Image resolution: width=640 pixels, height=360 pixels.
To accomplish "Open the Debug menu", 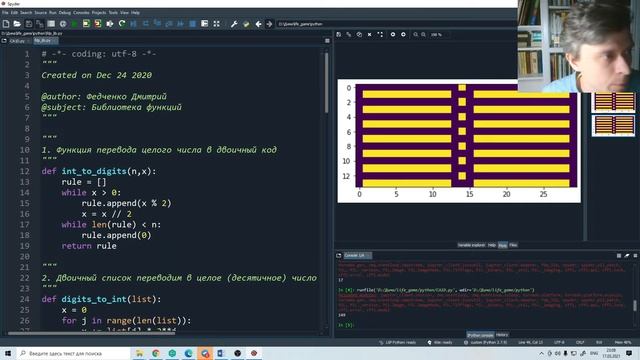I will (64, 13).
